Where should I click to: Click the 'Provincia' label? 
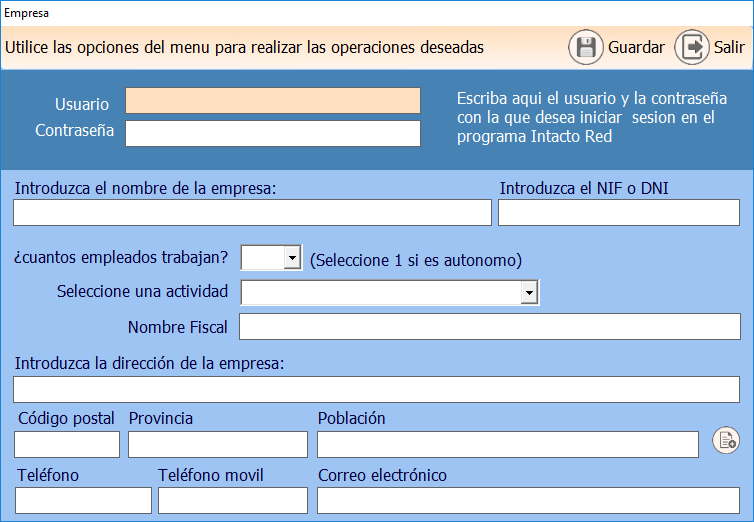pos(161,419)
